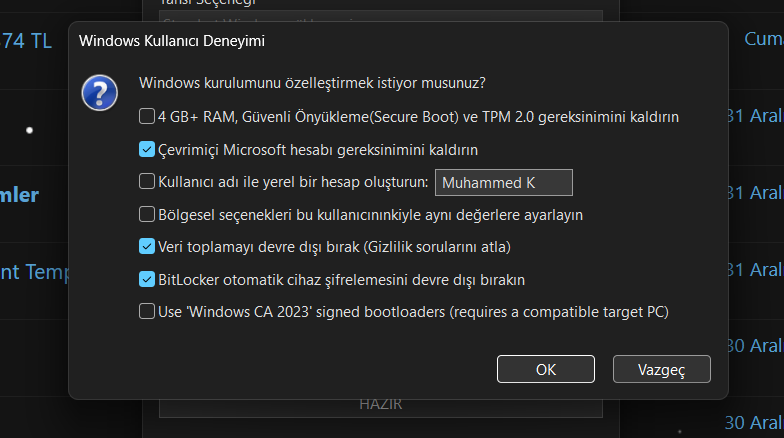784x438 pixels.
Task: Disable the BitLocker otomatik cihaz şifrelemesi checkbox
Action: coord(146,279)
